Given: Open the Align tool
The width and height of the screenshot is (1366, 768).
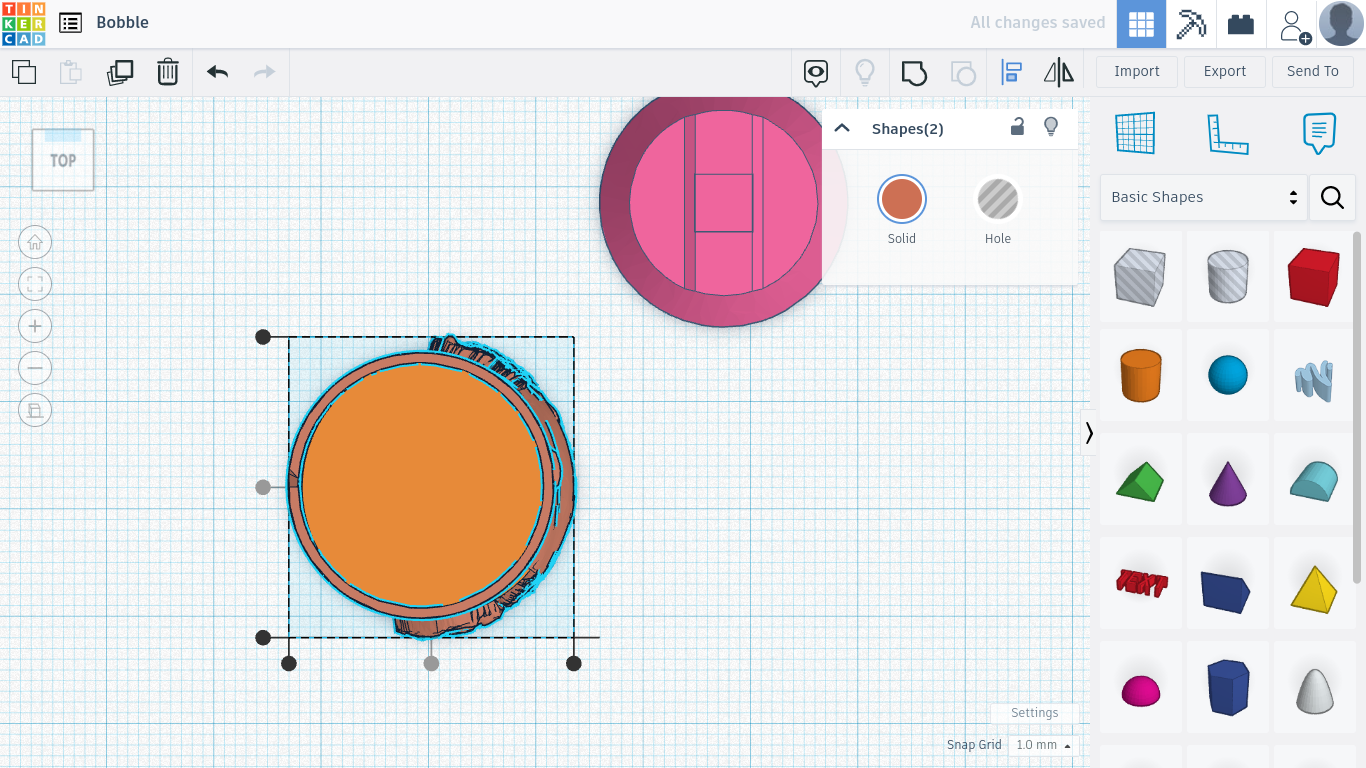Looking at the screenshot, I should click(x=1012, y=72).
